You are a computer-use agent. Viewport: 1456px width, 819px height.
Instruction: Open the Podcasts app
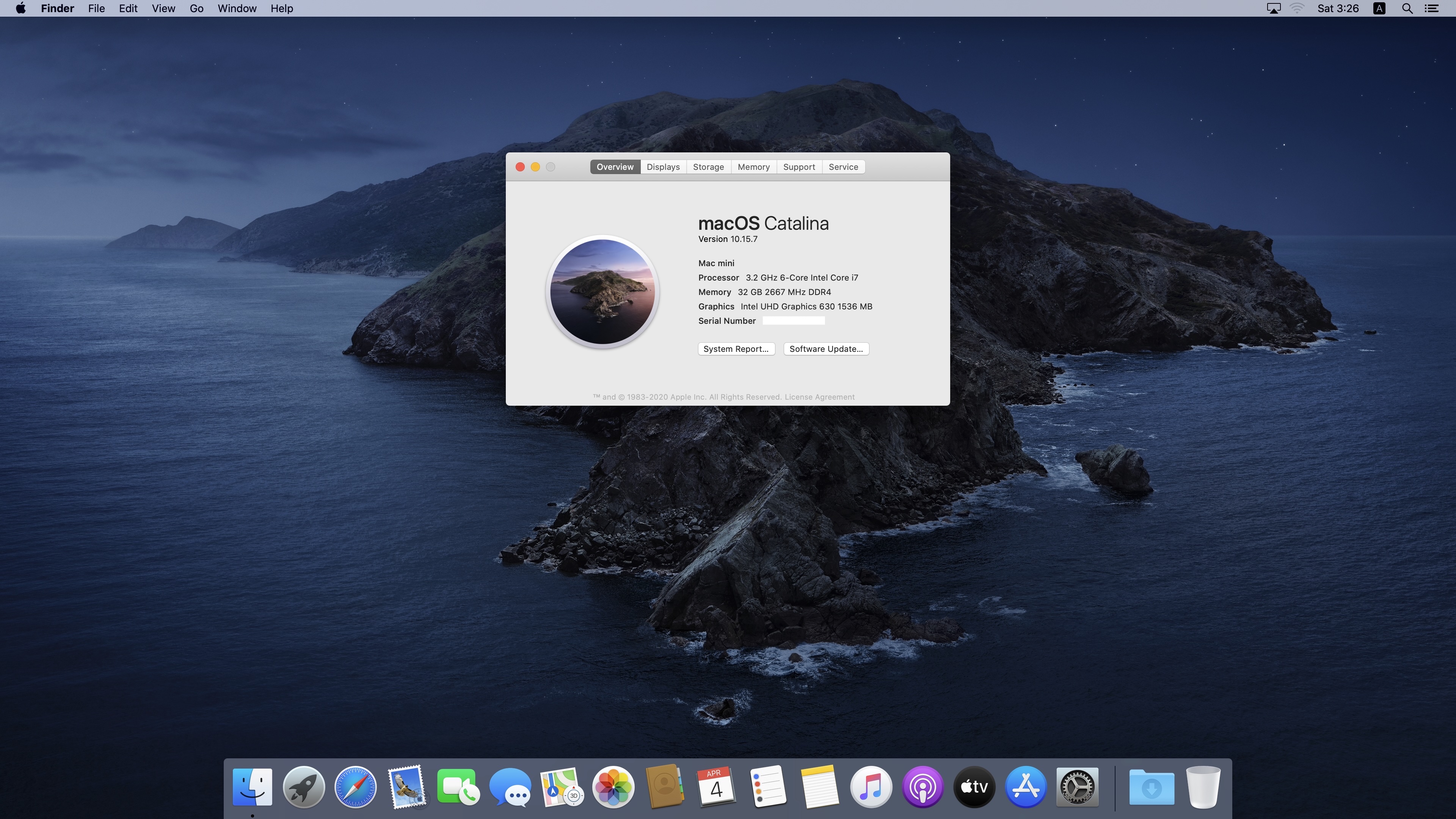(x=923, y=786)
